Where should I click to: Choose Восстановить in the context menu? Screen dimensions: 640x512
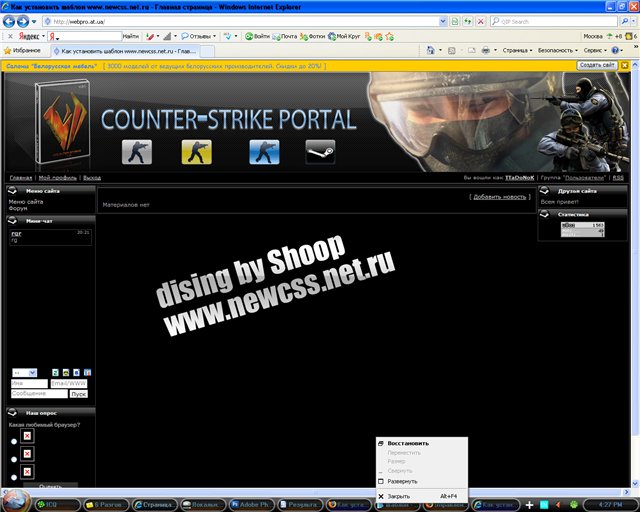click(422, 443)
